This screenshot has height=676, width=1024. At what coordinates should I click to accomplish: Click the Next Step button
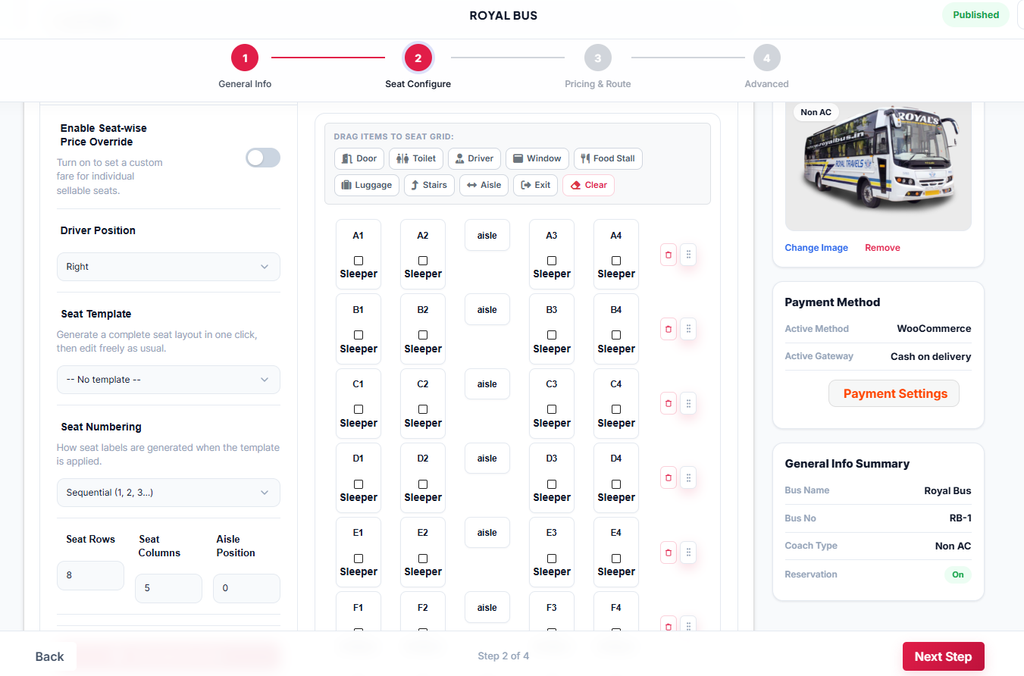943,656
